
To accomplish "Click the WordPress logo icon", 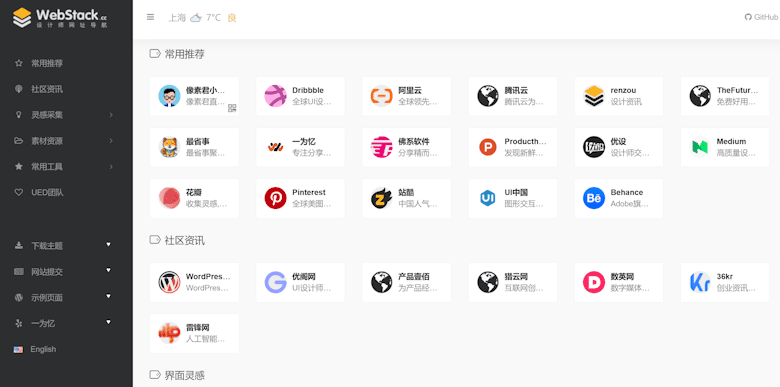I will pyautogui.click(x=169, y=282).
